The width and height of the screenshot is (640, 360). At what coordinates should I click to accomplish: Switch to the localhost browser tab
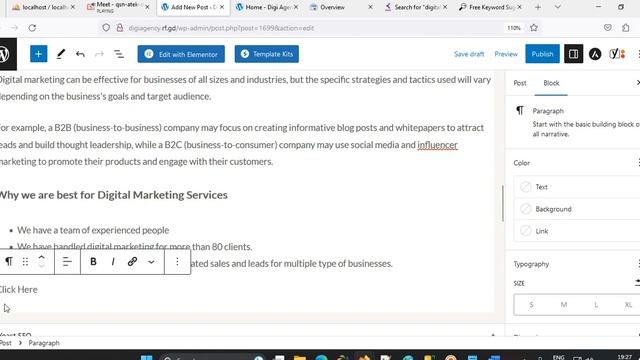point(43,7)
